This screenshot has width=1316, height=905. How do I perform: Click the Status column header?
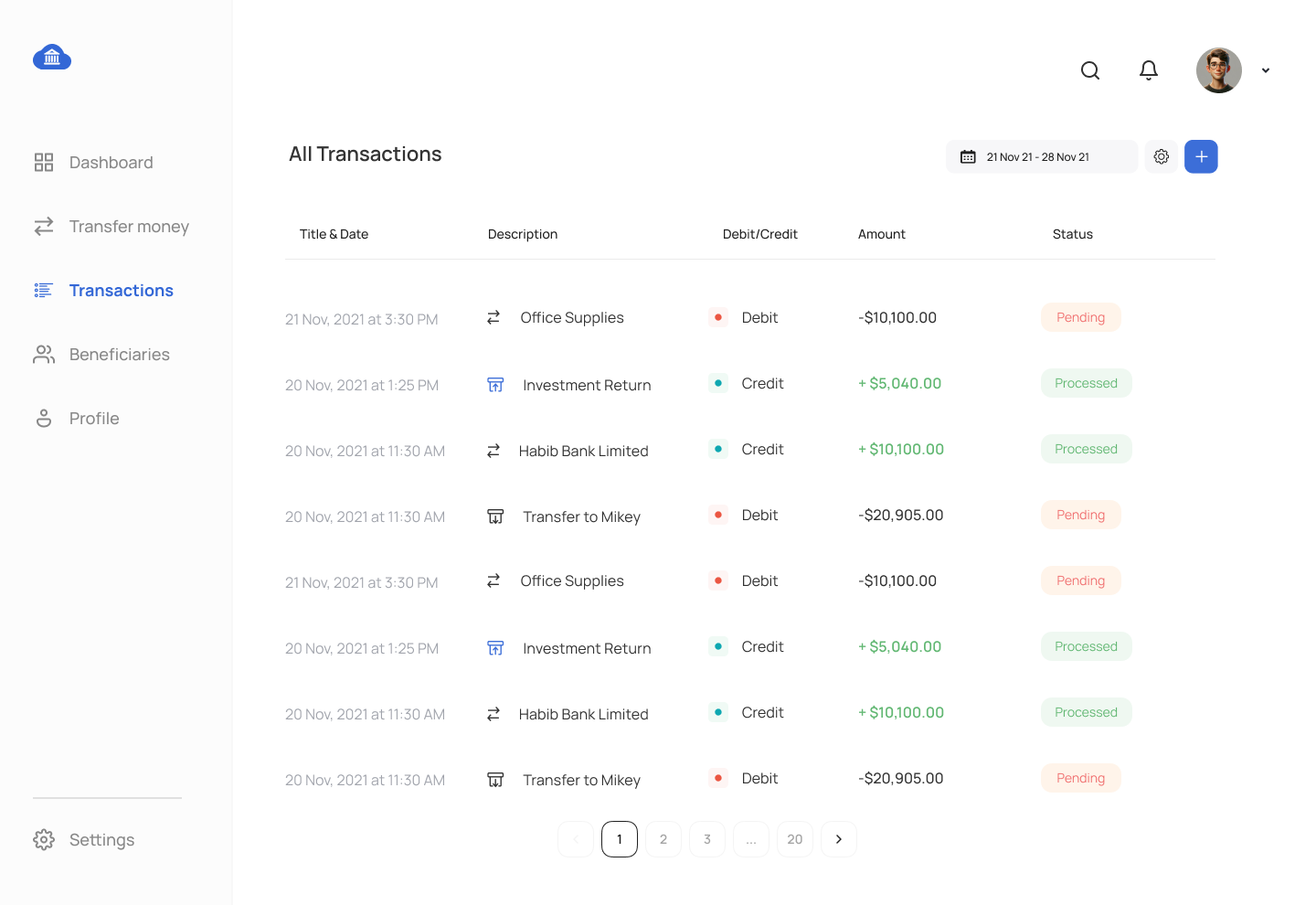pos(1073,234)
